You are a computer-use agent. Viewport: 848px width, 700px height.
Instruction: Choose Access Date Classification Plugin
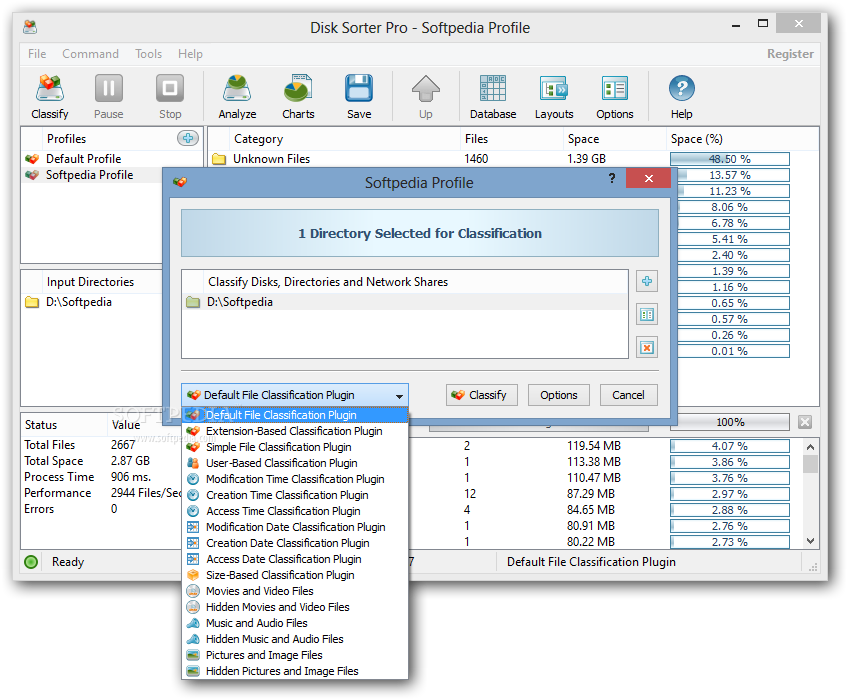click(x=295, y=559)
